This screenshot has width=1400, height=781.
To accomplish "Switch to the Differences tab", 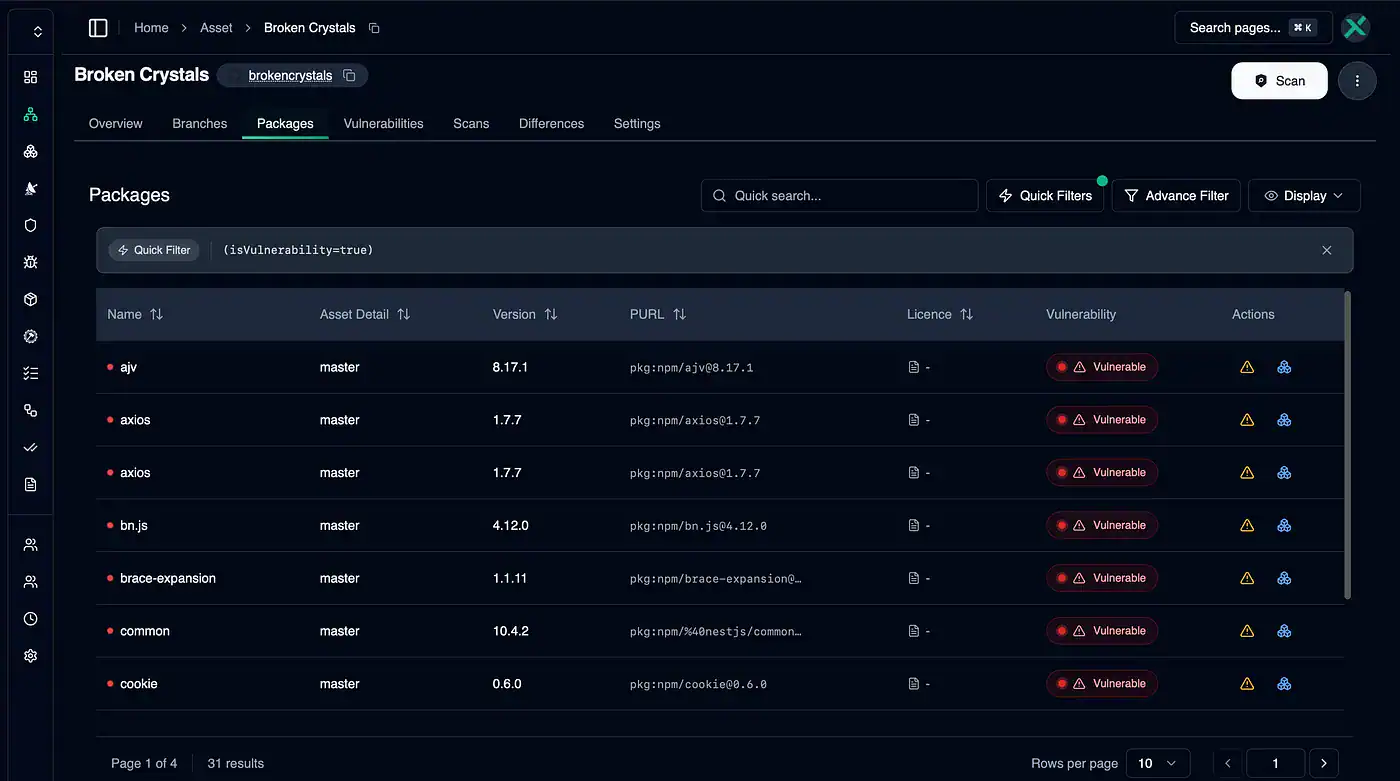I will click(x=551, y=124).
